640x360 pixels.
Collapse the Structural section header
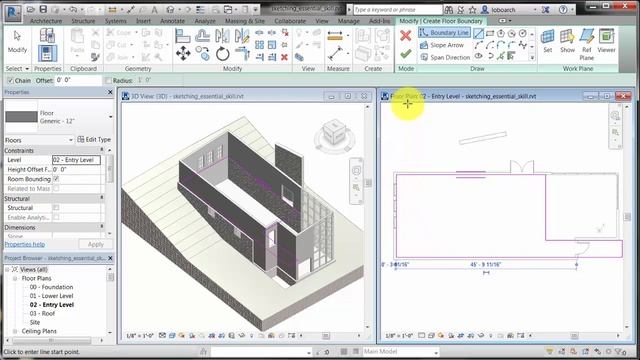[102, 198]
